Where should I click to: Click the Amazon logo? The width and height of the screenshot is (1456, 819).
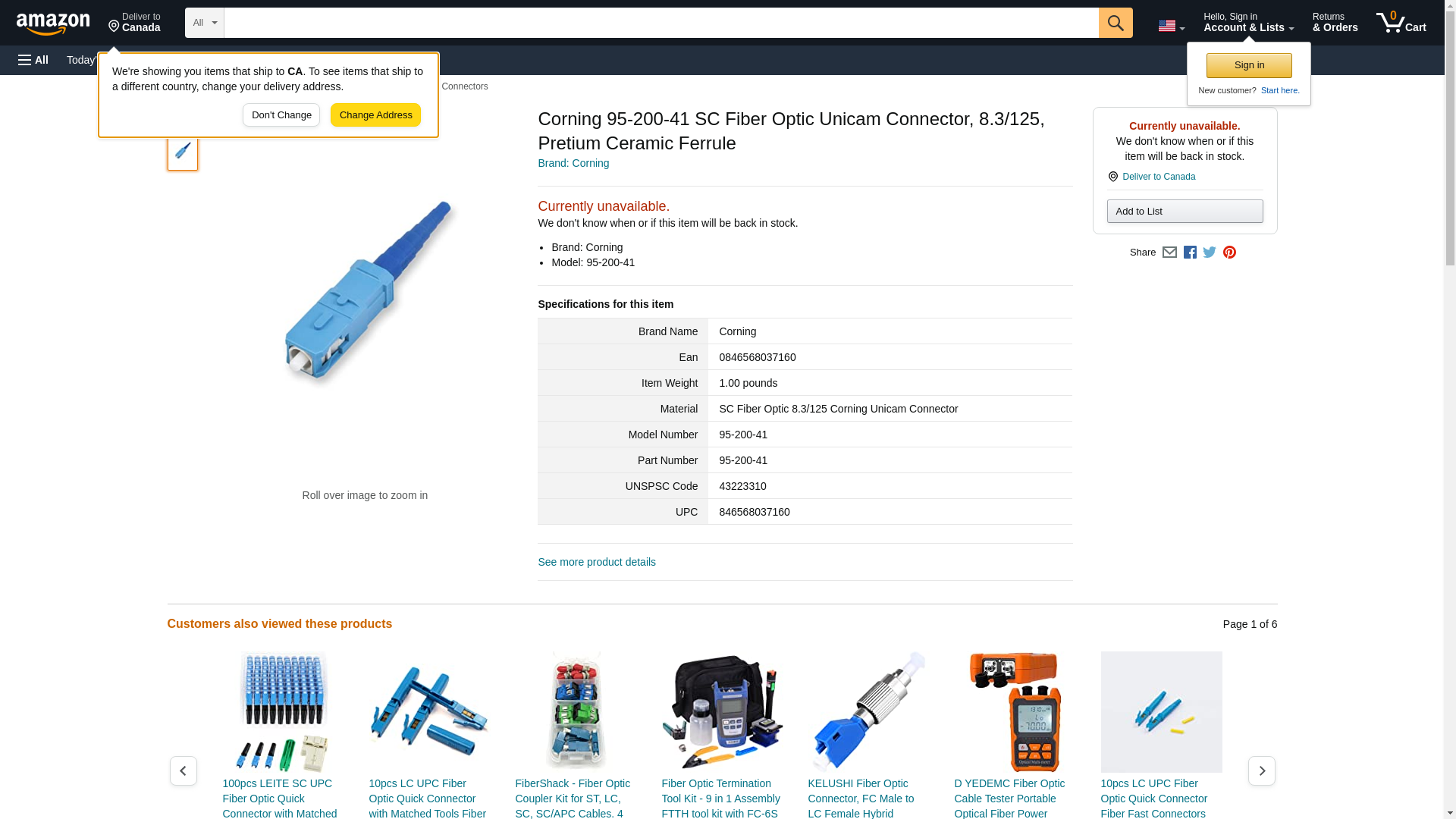point(53,24)
